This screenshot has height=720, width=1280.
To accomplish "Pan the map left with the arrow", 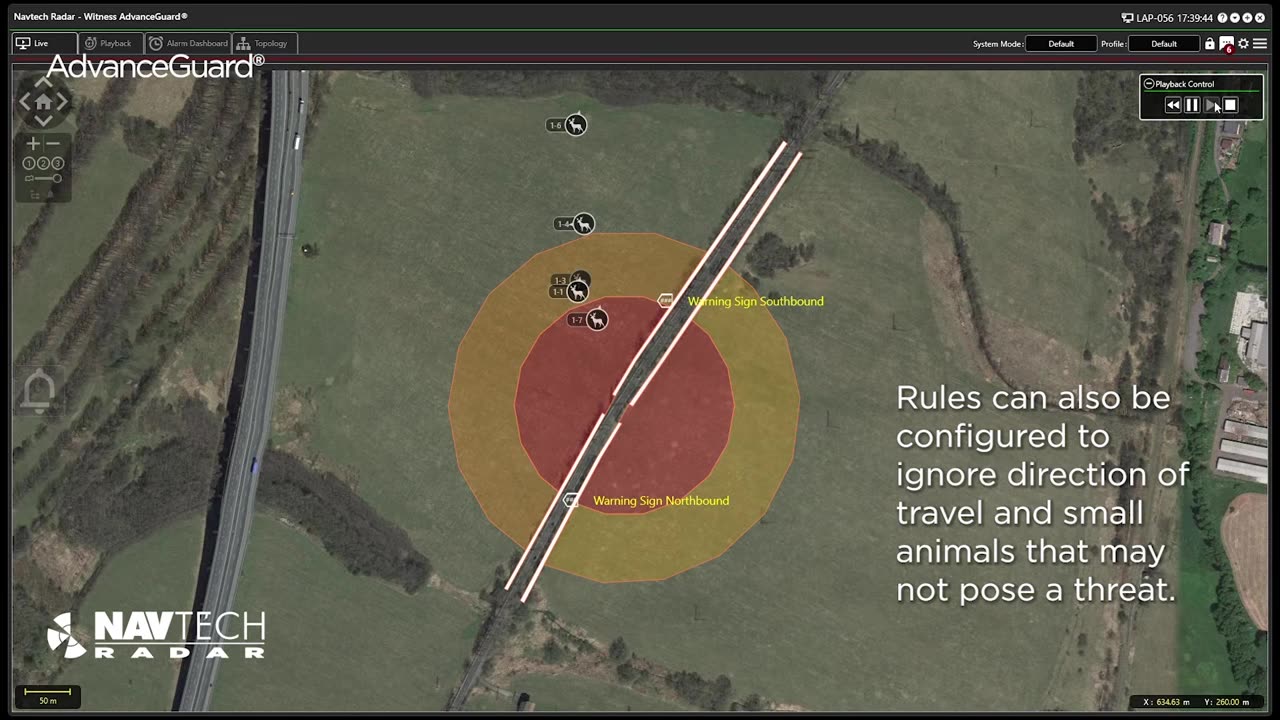I will pos(25,101).
